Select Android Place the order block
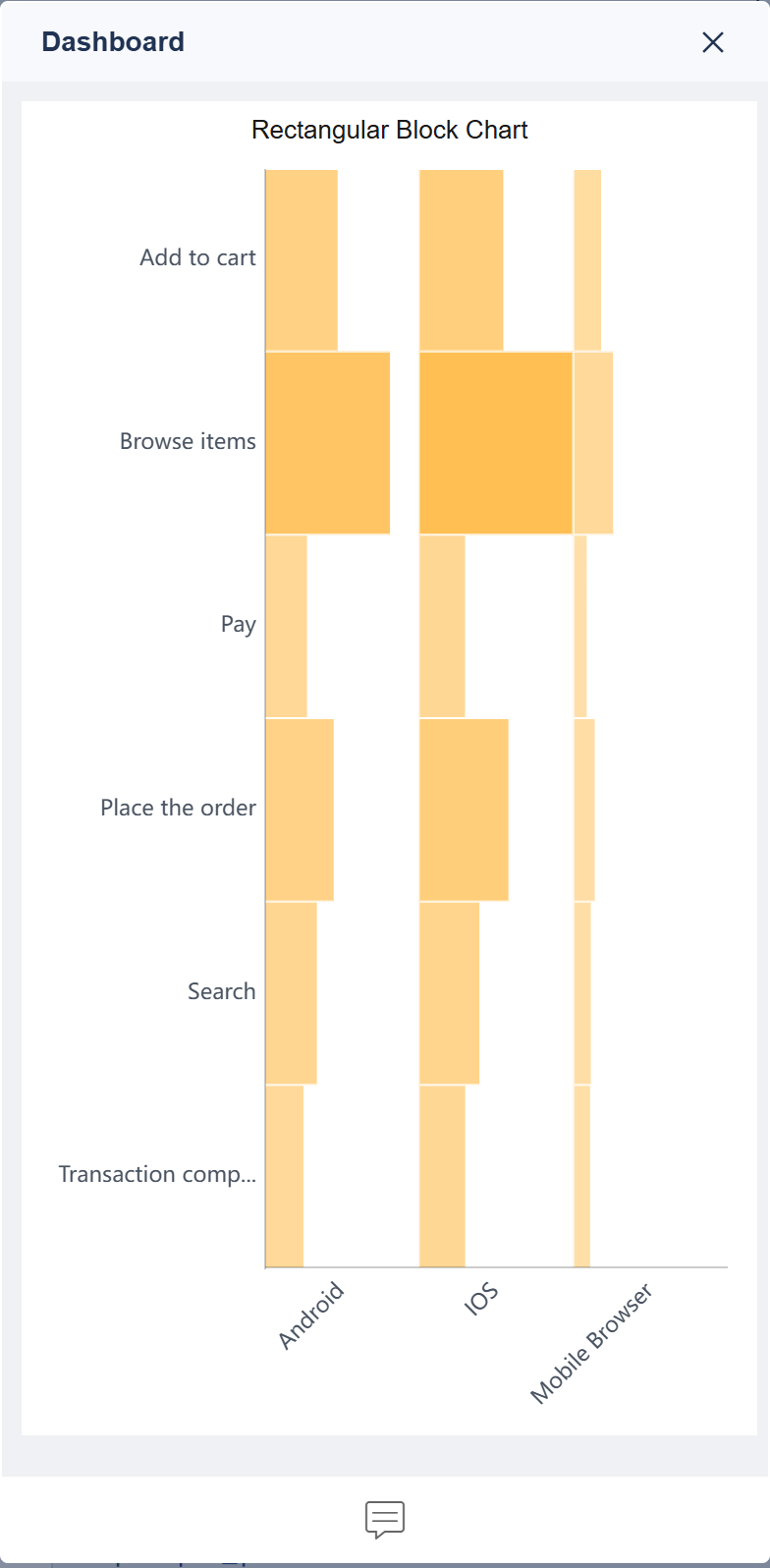 coord(300,809)
